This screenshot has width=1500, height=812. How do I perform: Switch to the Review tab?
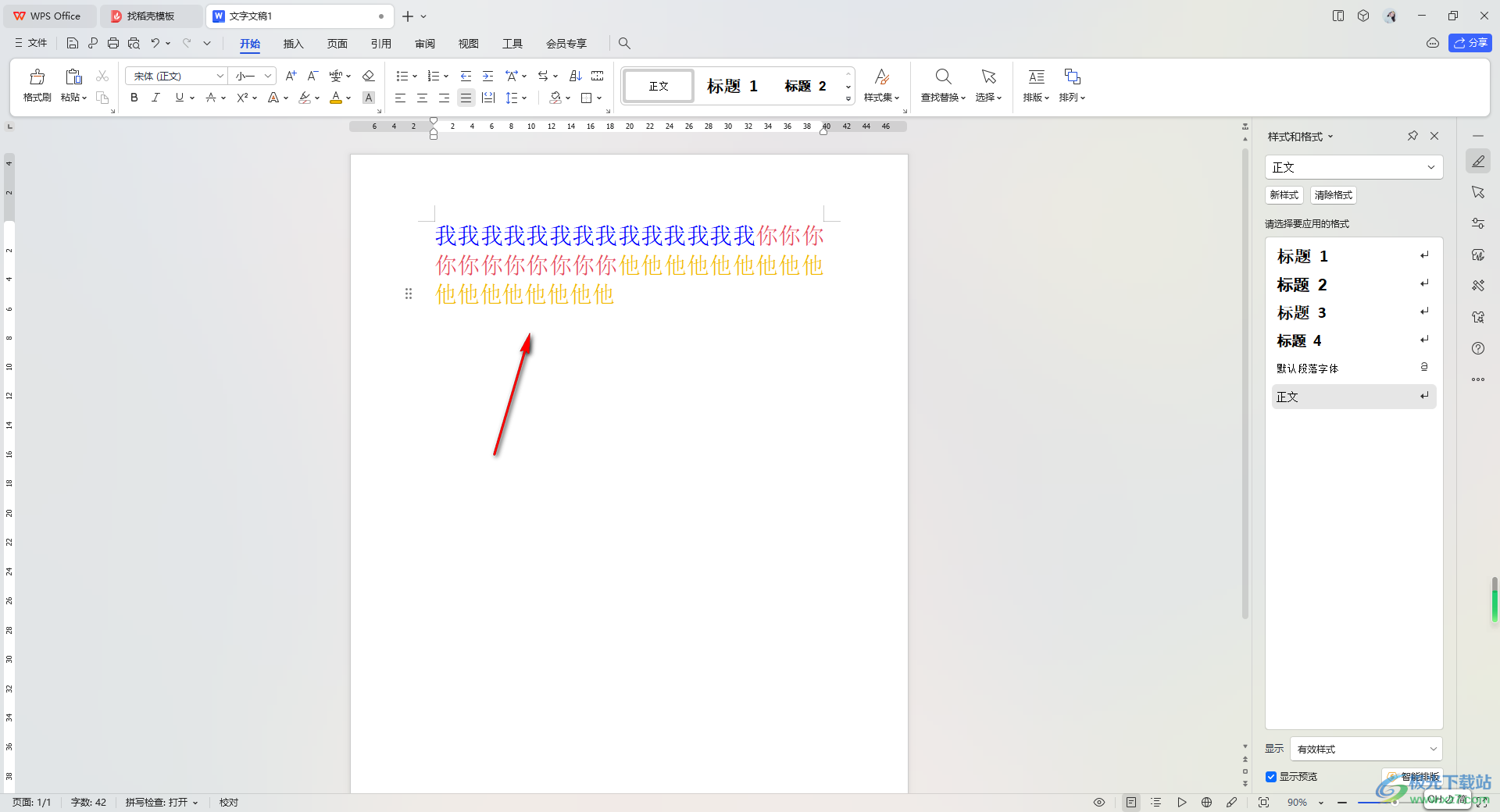(425, 43)
